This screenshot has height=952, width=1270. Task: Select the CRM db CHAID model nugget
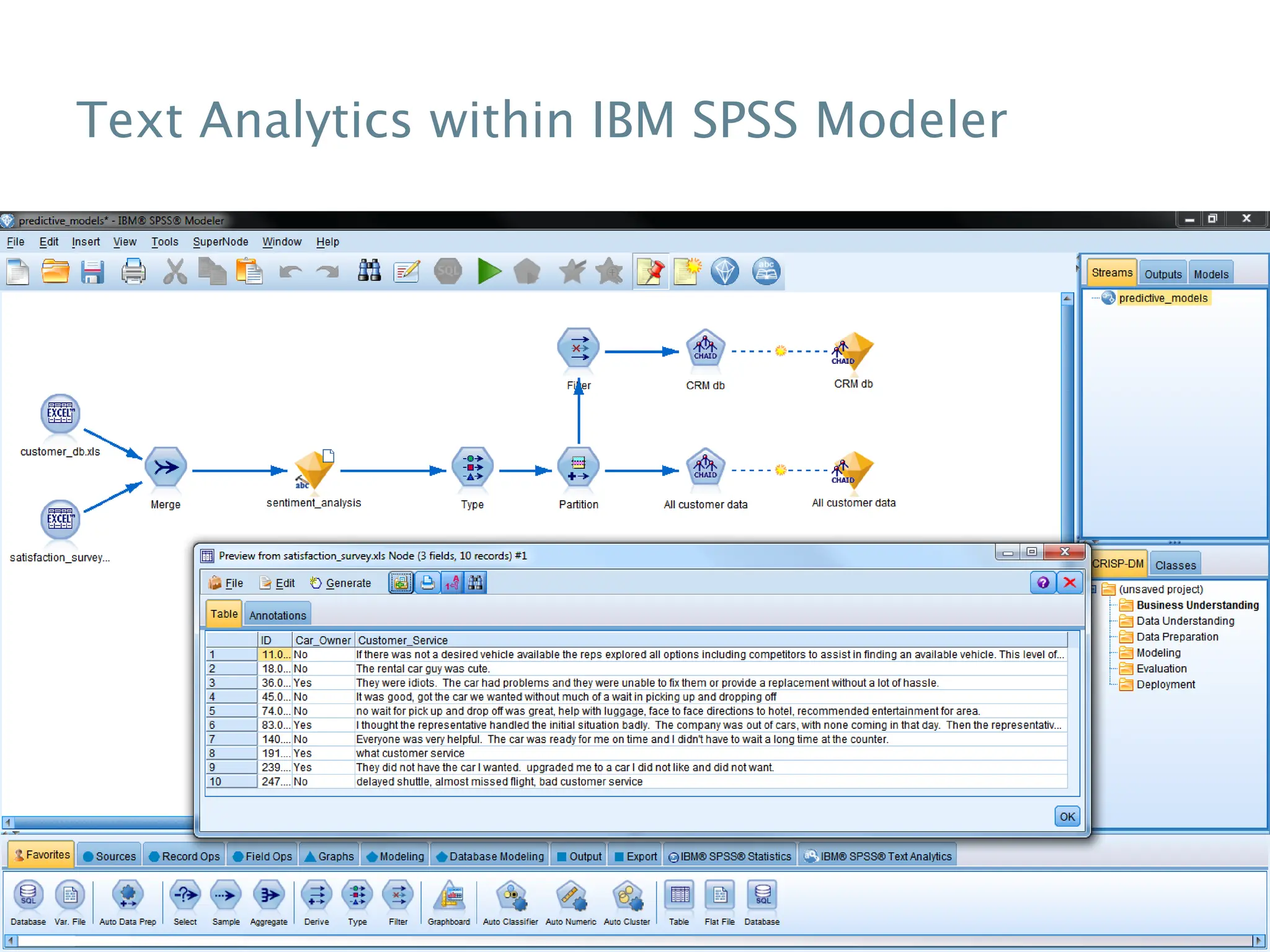853,351
